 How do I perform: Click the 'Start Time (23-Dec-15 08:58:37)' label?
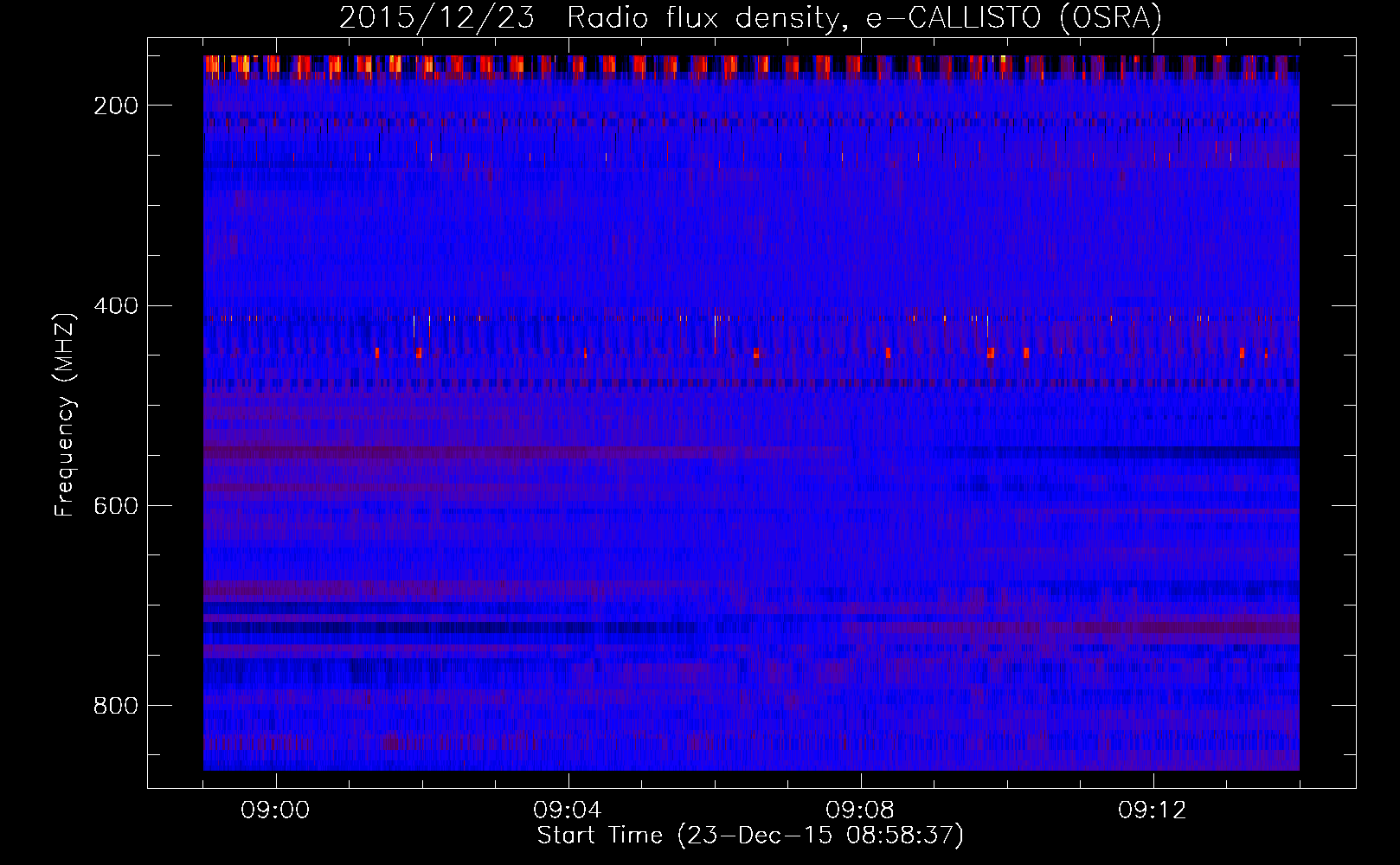[x=750, y=836]
